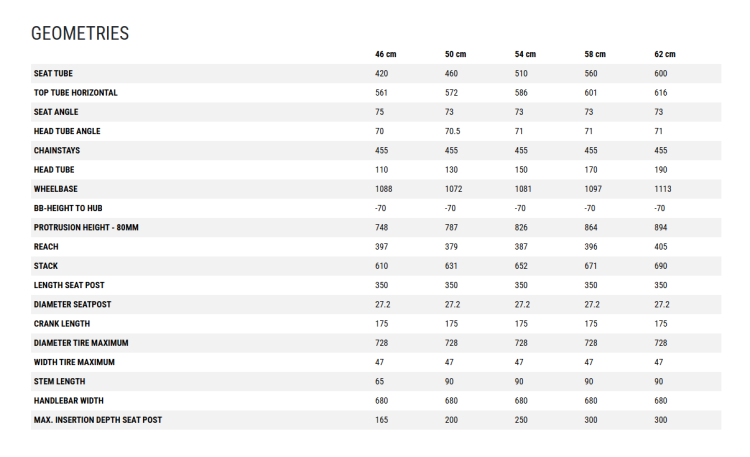Click the CRANK LENGTH row label
This screenshot has height=457, width=750.
pyautogui.click(x=62, y=323)
